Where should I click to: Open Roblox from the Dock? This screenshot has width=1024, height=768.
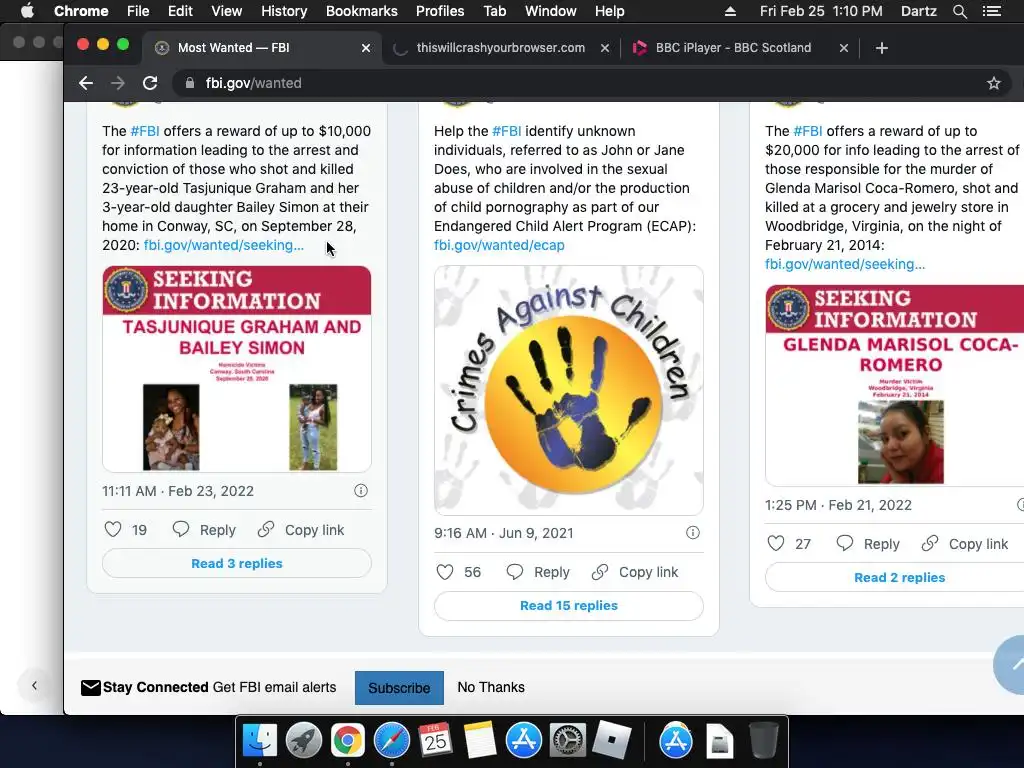pos(611,741)
